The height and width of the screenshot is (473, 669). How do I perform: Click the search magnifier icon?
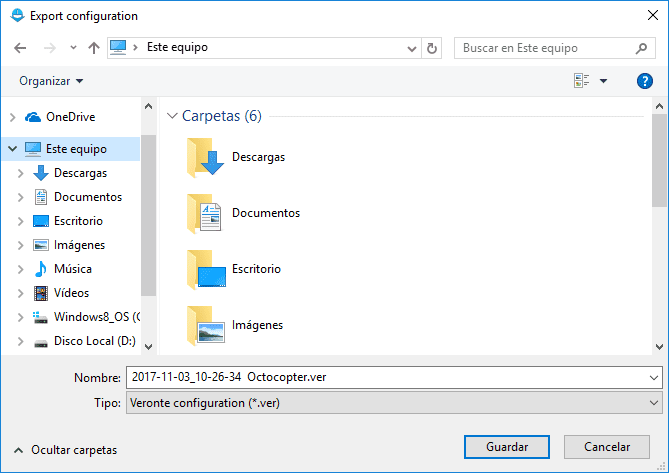click(x=641, y=48)
